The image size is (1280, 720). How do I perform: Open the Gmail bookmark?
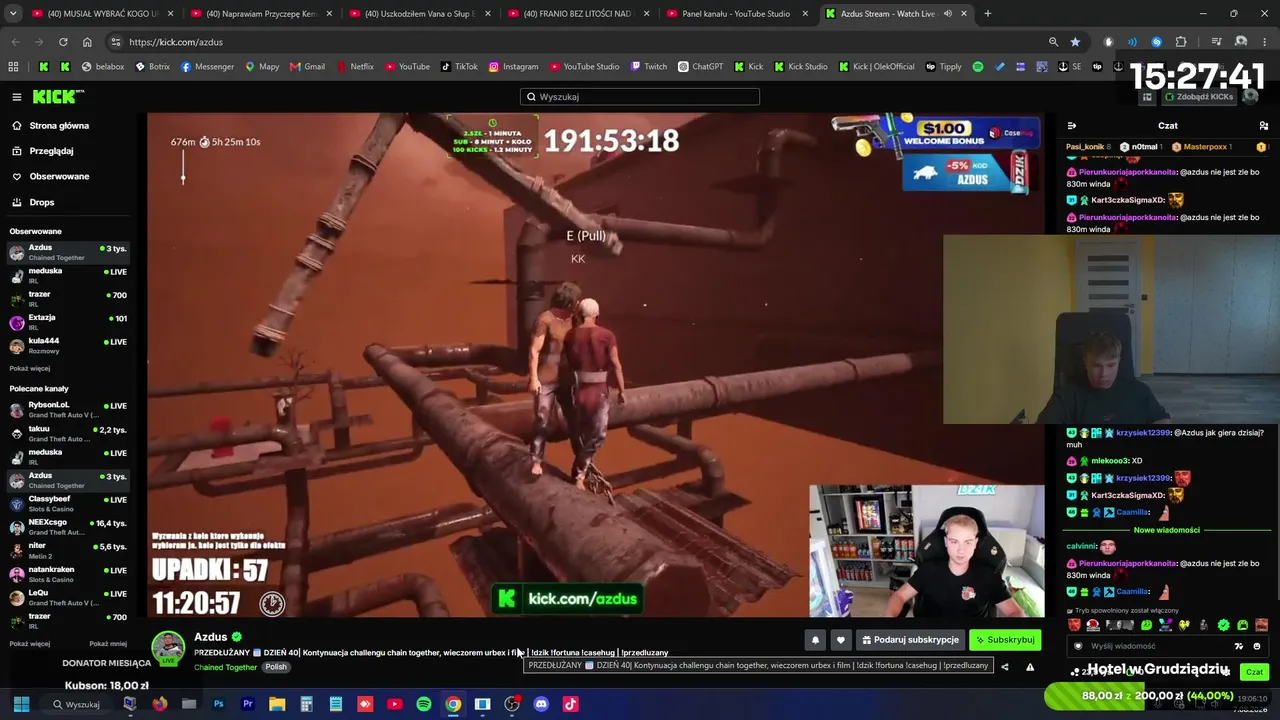(x=307, y=67)
